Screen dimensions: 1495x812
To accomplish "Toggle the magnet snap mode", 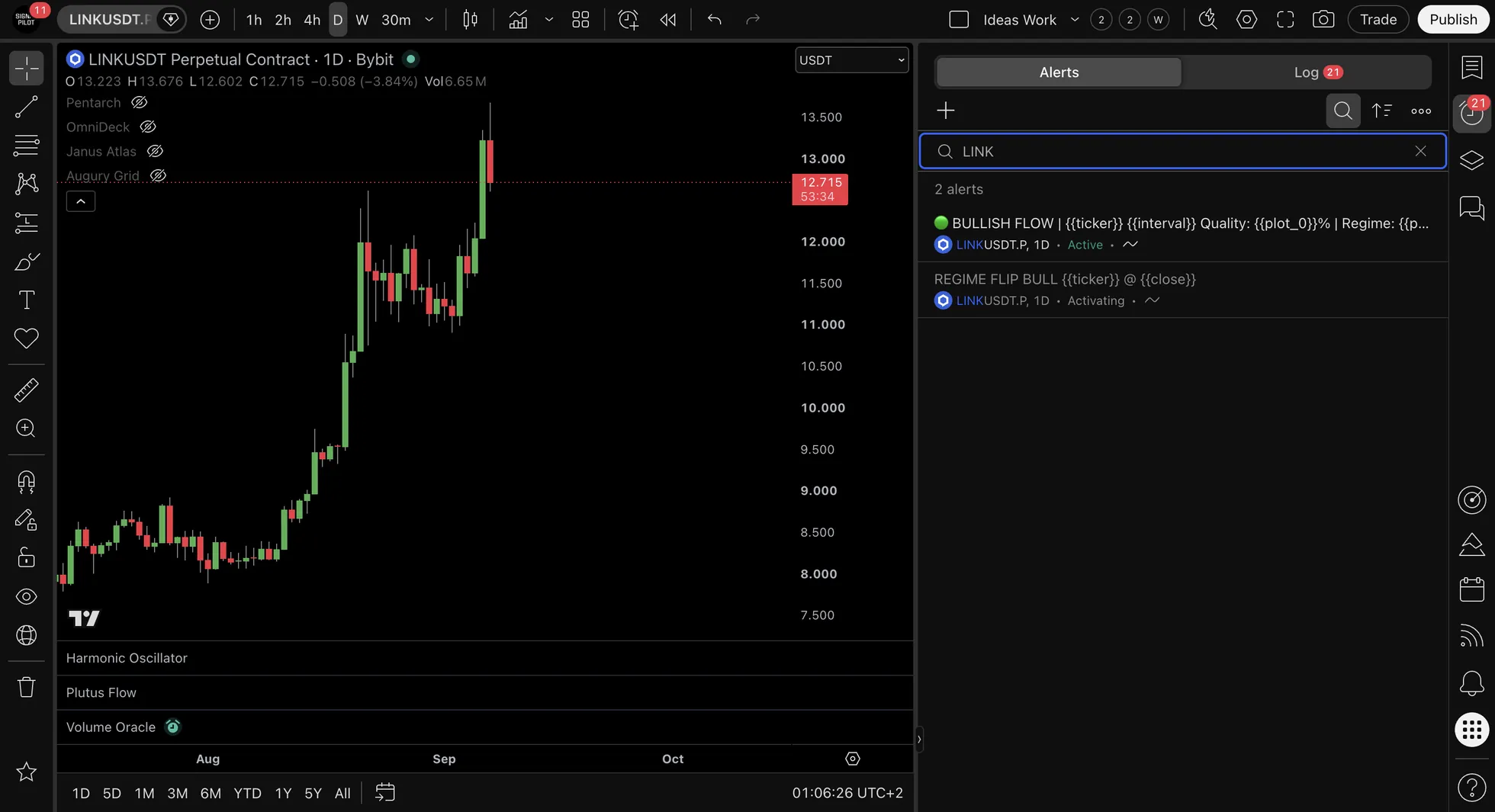I will [27, 482].
